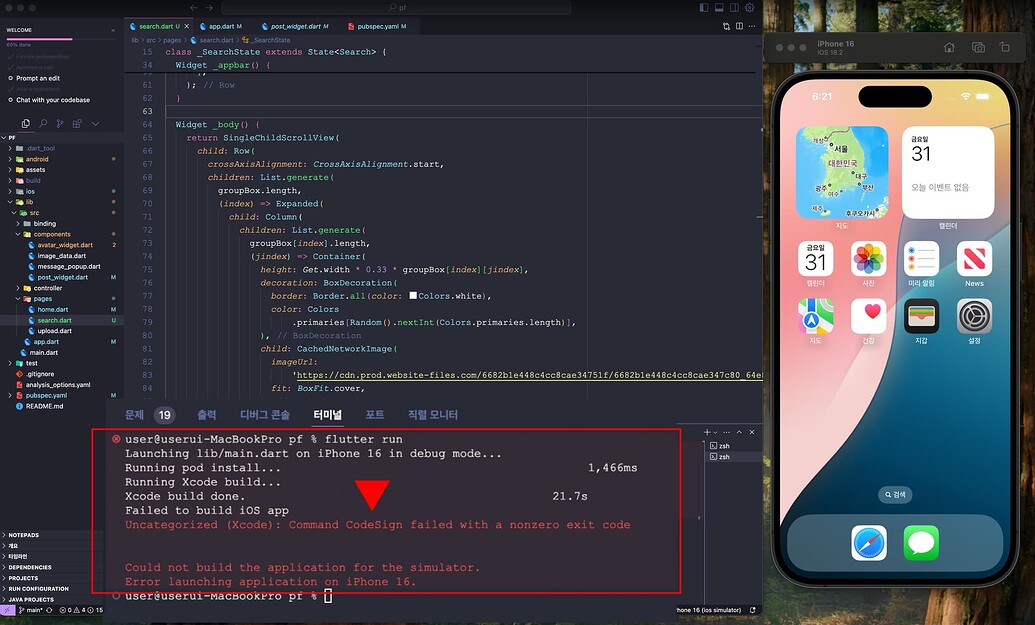Rotate the device using the simulator rotate icon
Viewport: 1035px width, 625px height.
1003,47
